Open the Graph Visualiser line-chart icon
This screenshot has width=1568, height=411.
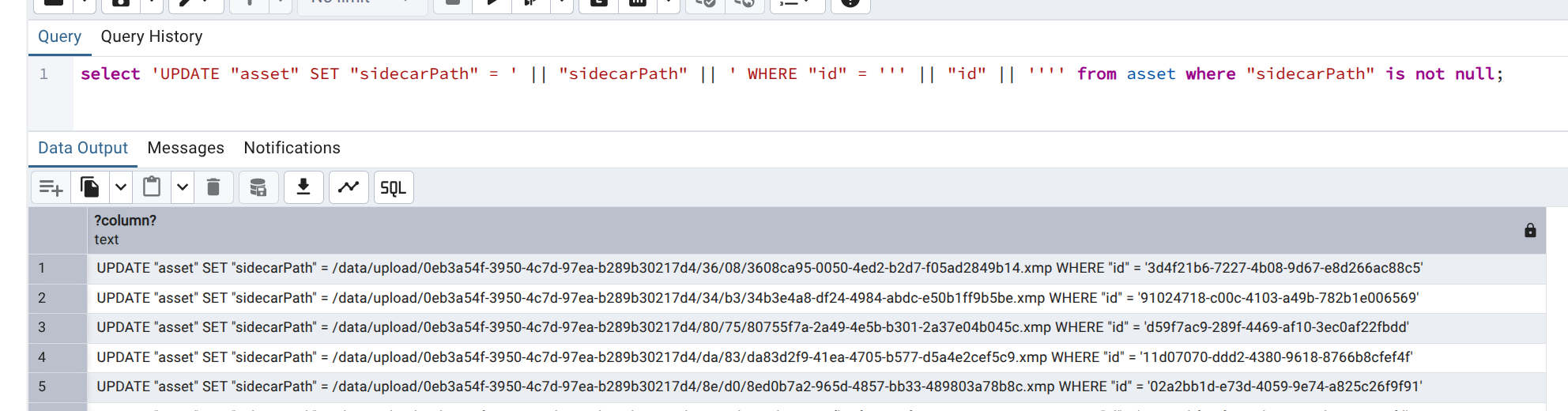[x=349, y=187]
